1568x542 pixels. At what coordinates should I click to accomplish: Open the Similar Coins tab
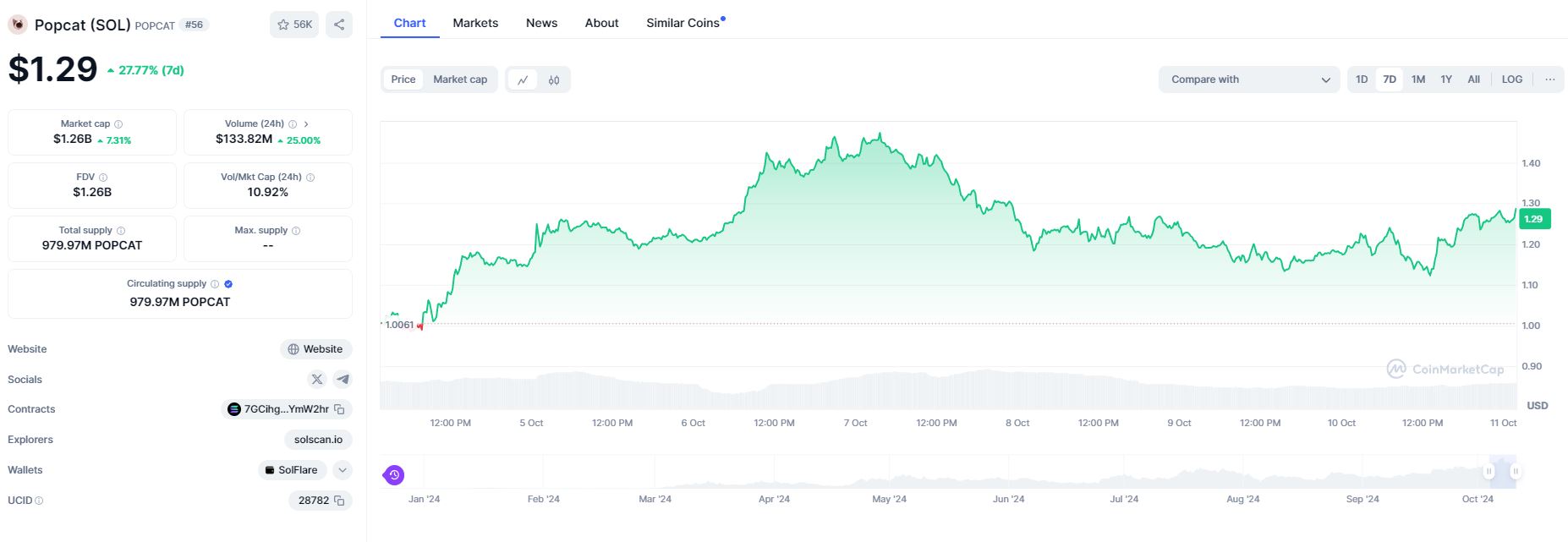pos(683,23)
